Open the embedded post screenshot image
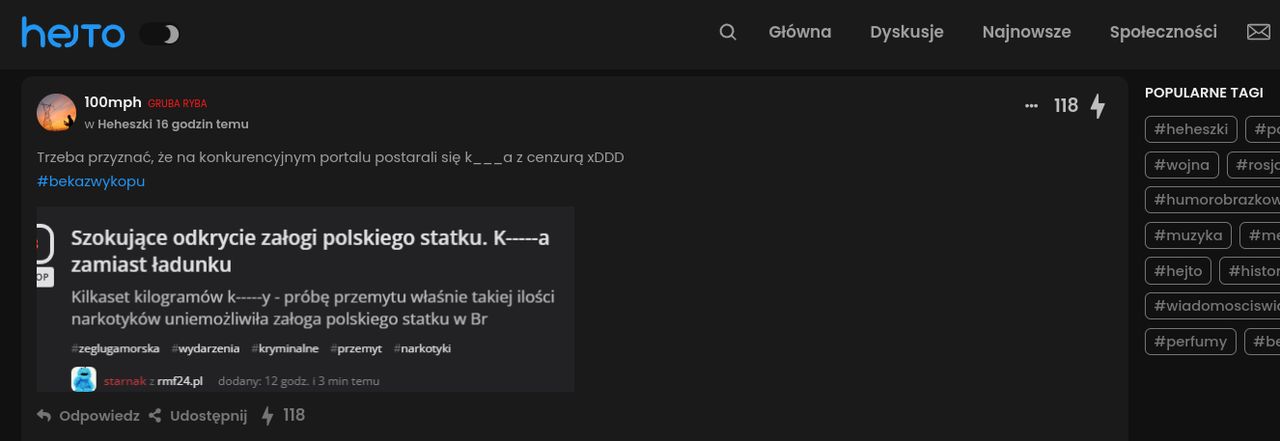The width and height of the screenshot is (1280, 441). coord(305,299)
